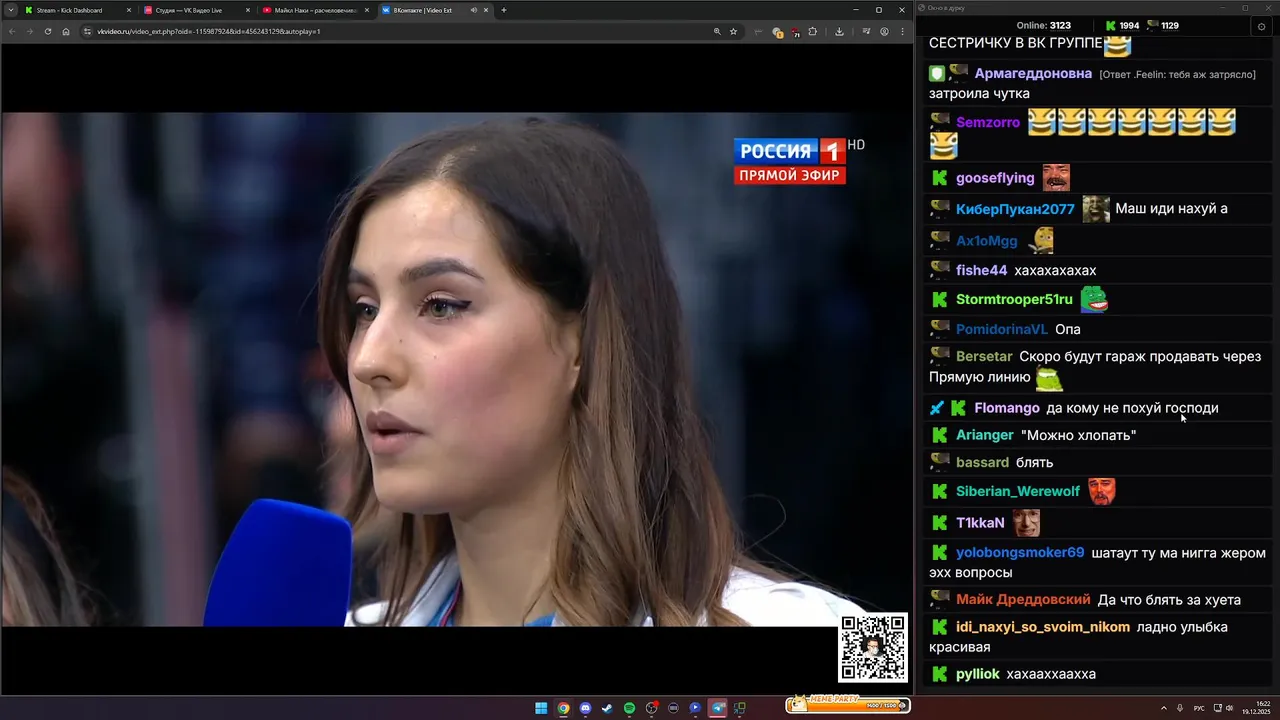Click the QR code overlay on the video
The height and width of the screenshot is (720, 1280).
click(x=873, y=647)
